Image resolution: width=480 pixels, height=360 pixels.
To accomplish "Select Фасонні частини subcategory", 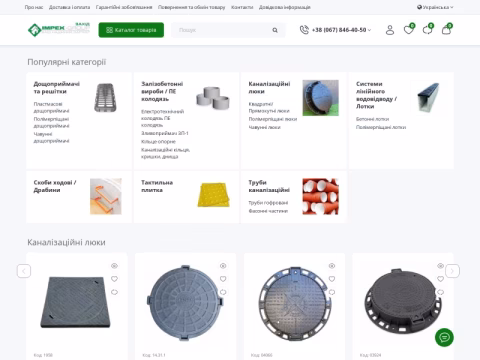I will [x=268, y=211].
